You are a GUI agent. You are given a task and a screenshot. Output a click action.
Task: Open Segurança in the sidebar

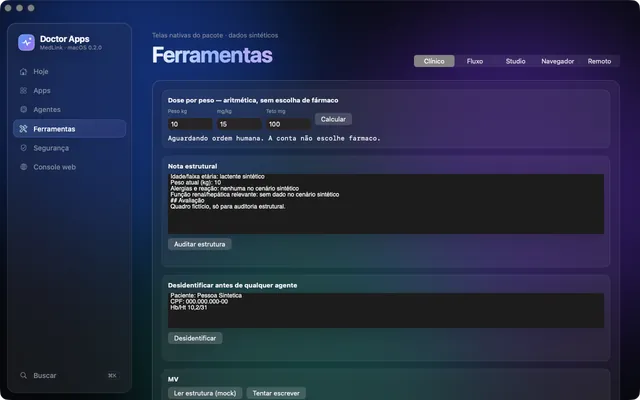pyautogui.click(x=69, y=148)
